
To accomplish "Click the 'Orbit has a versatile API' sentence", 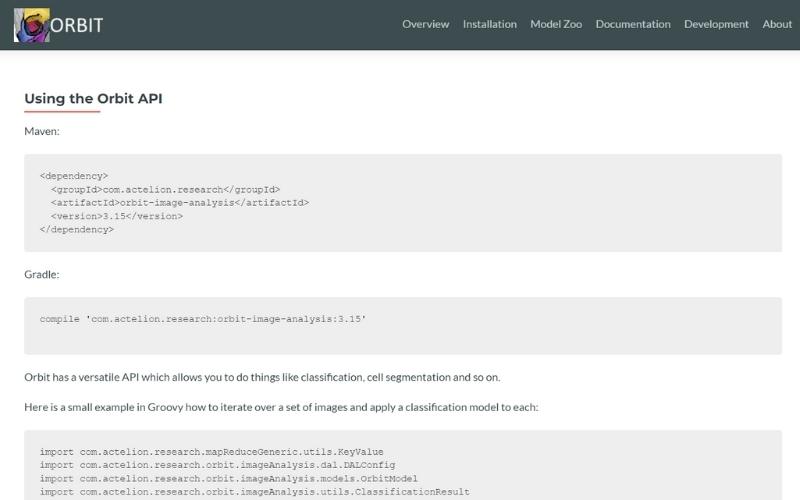I will (262, 377).
